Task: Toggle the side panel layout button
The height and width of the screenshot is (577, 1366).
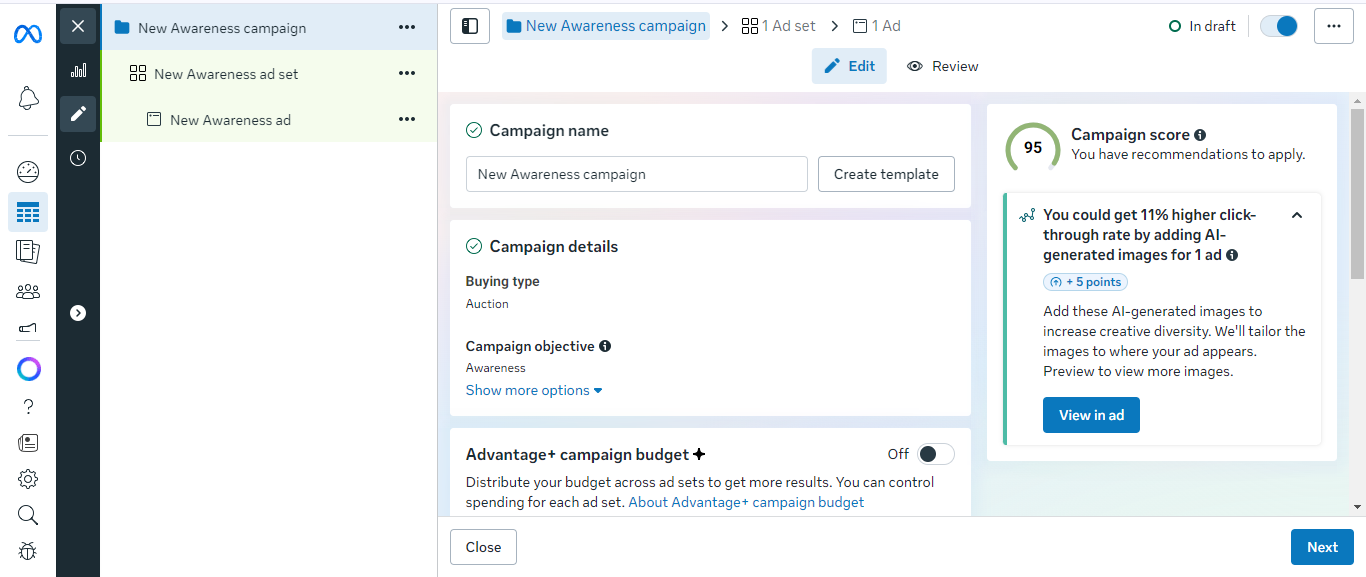Action: coord(470,26)
